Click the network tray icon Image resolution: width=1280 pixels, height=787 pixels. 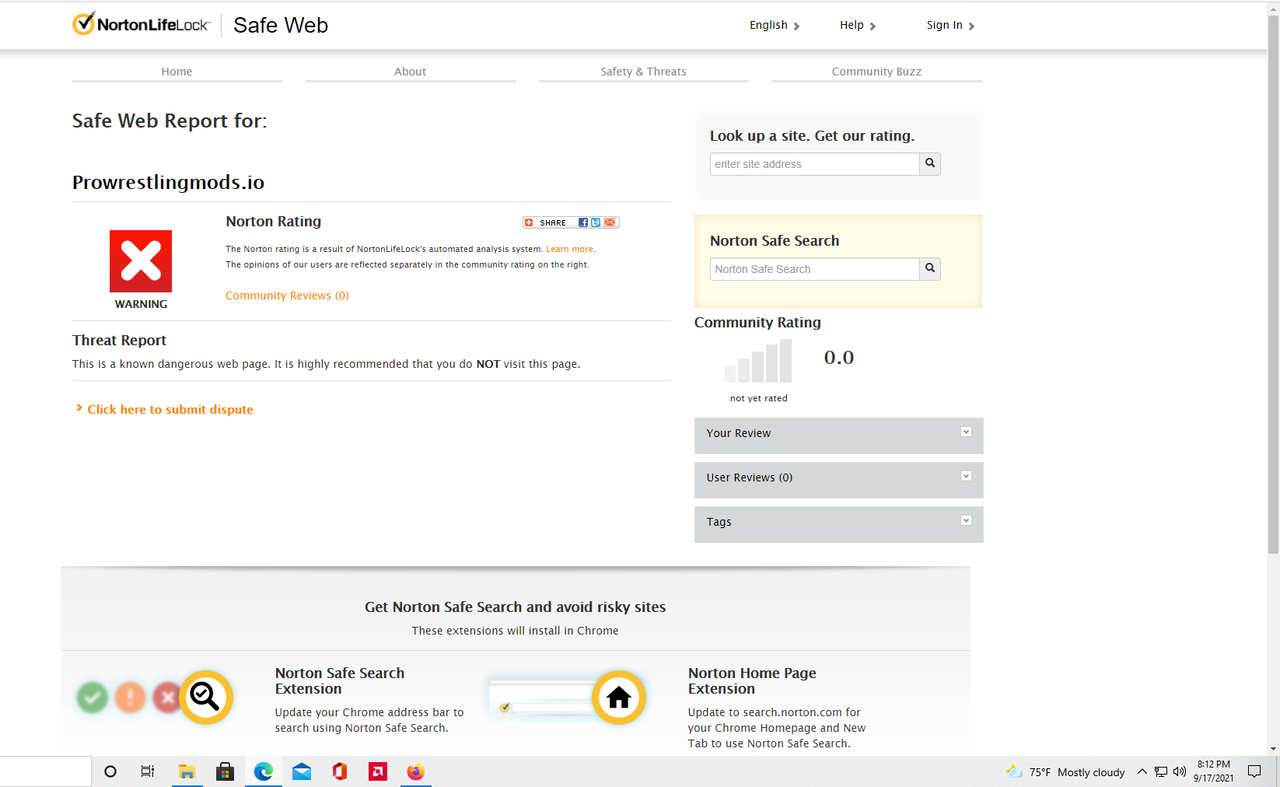[x=1161, y=772]
